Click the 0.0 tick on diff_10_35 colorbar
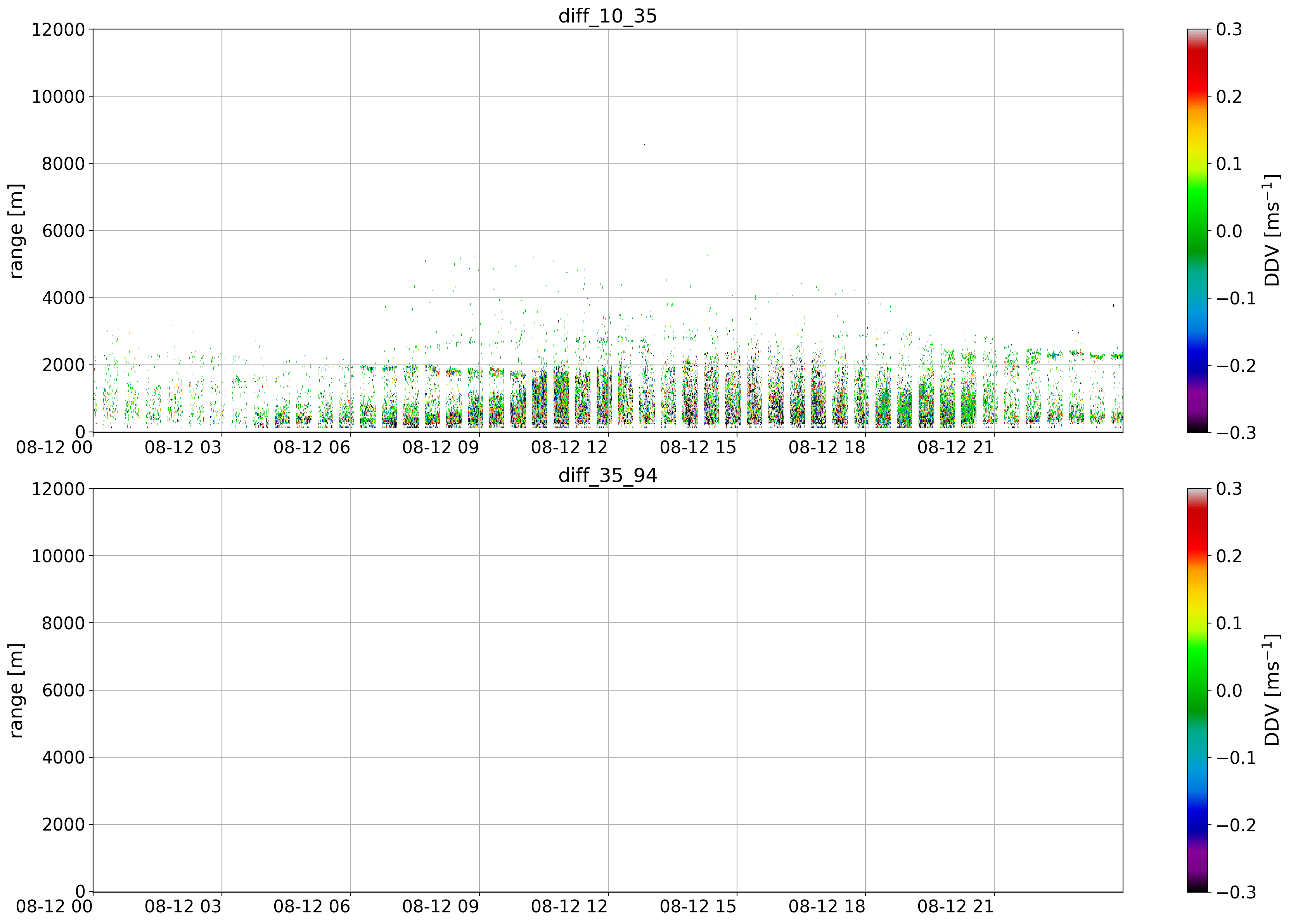The image size is (1291, 924). 1229,231
